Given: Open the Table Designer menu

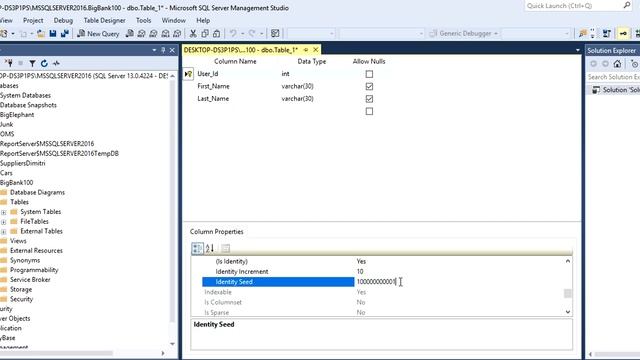Looking at the screenshot, I should coord(104,20).
